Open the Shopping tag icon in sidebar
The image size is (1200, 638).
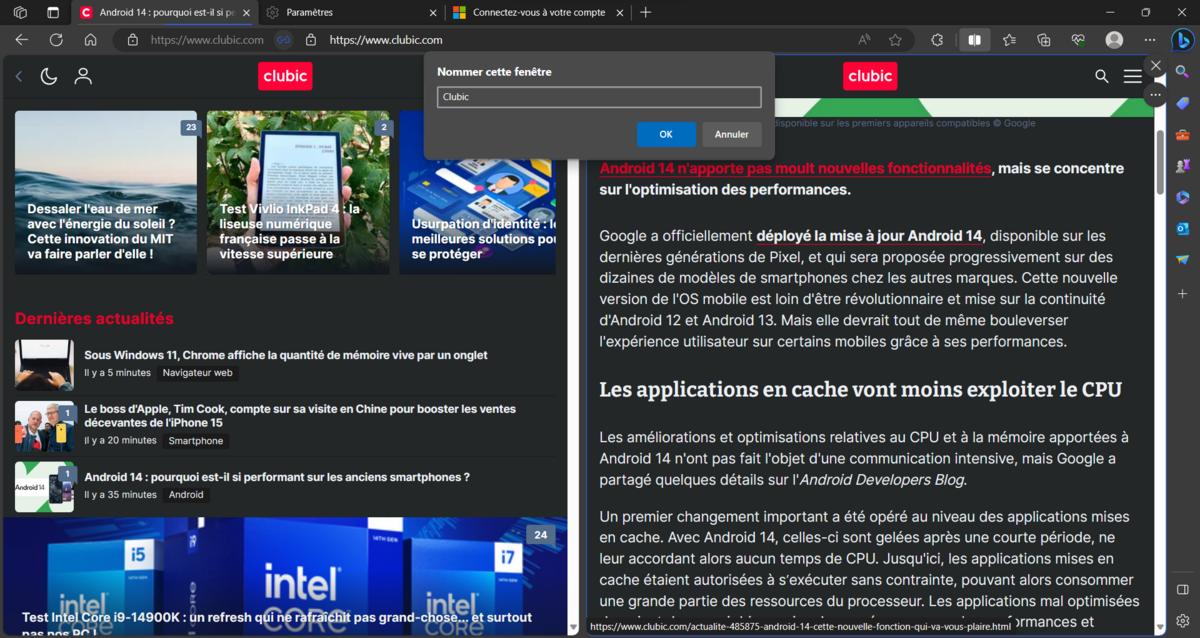[1183, 103]
